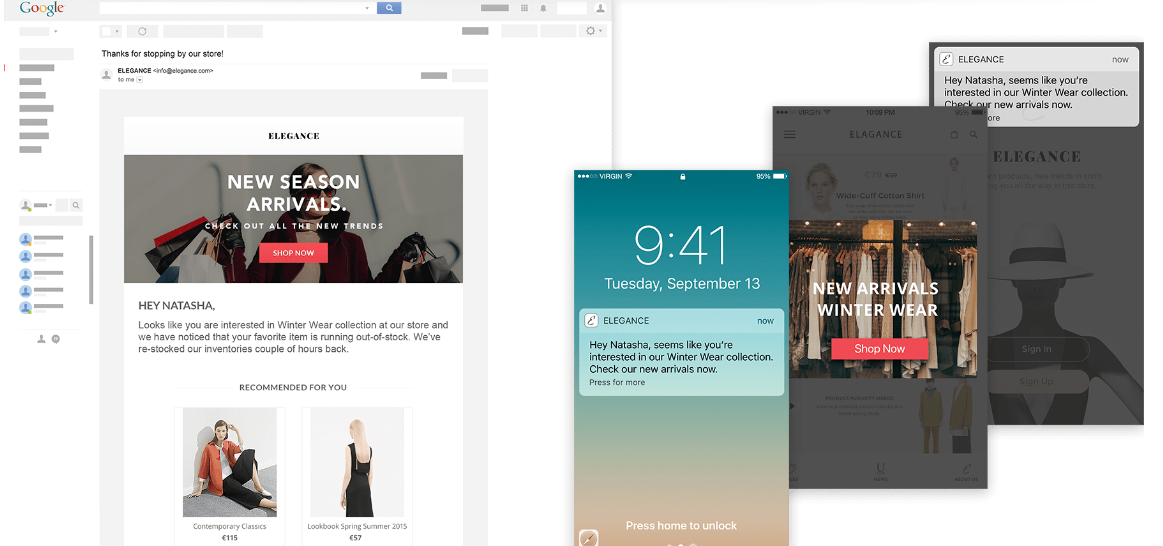Tap the search icon in ELAGANCE app

(x=973, y=135)
